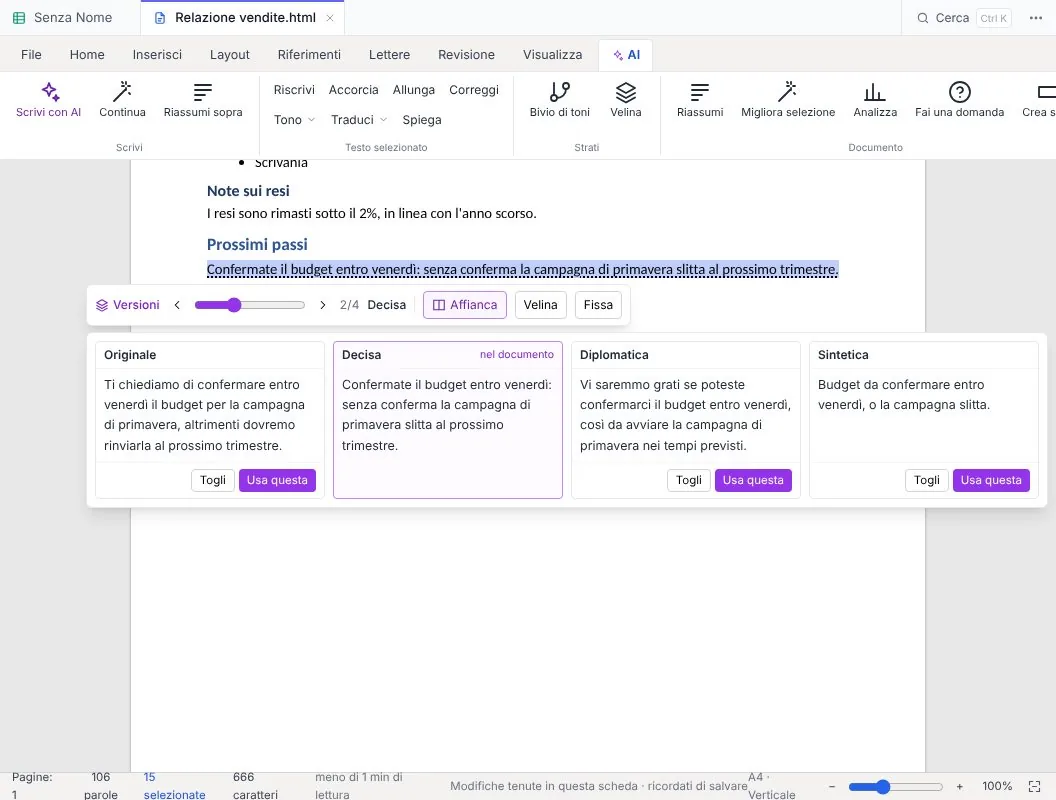Click the Accorcia button

(x=354, y=90)
